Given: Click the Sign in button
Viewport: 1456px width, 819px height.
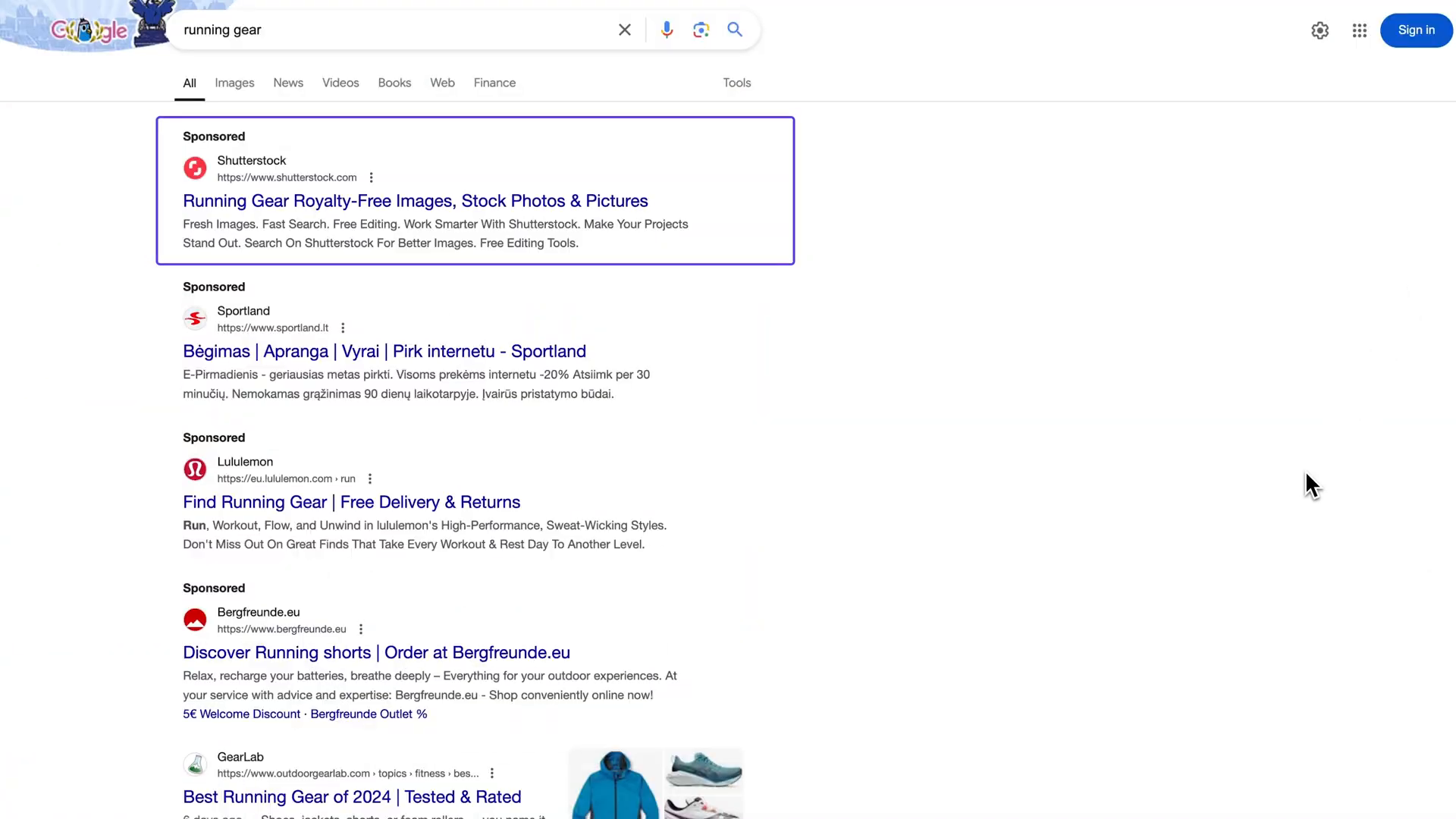Looking at the screenshot, I should (1417, 30).
